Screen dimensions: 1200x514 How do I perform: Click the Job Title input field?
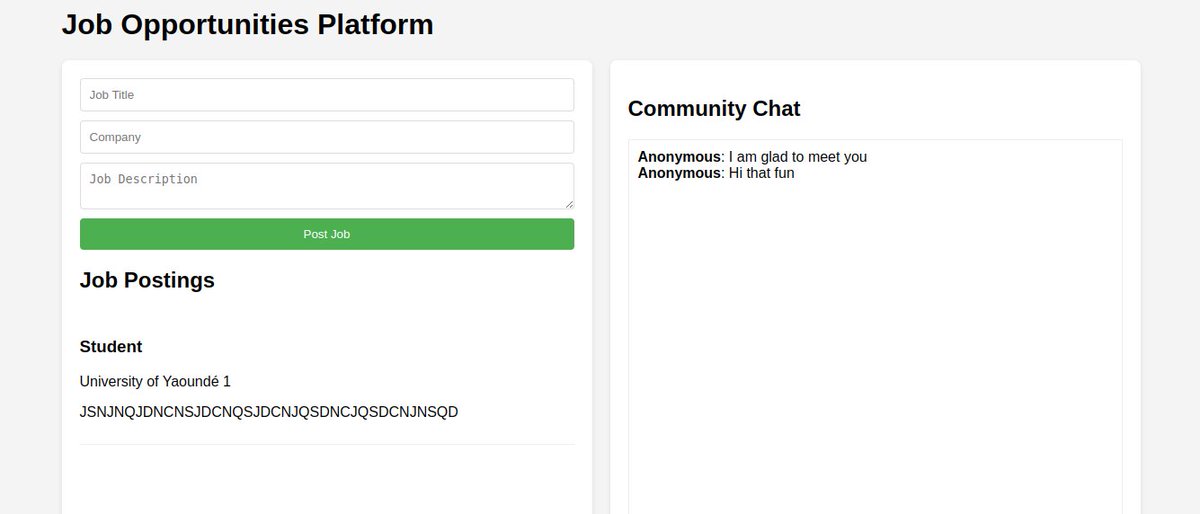coord(327,95)
